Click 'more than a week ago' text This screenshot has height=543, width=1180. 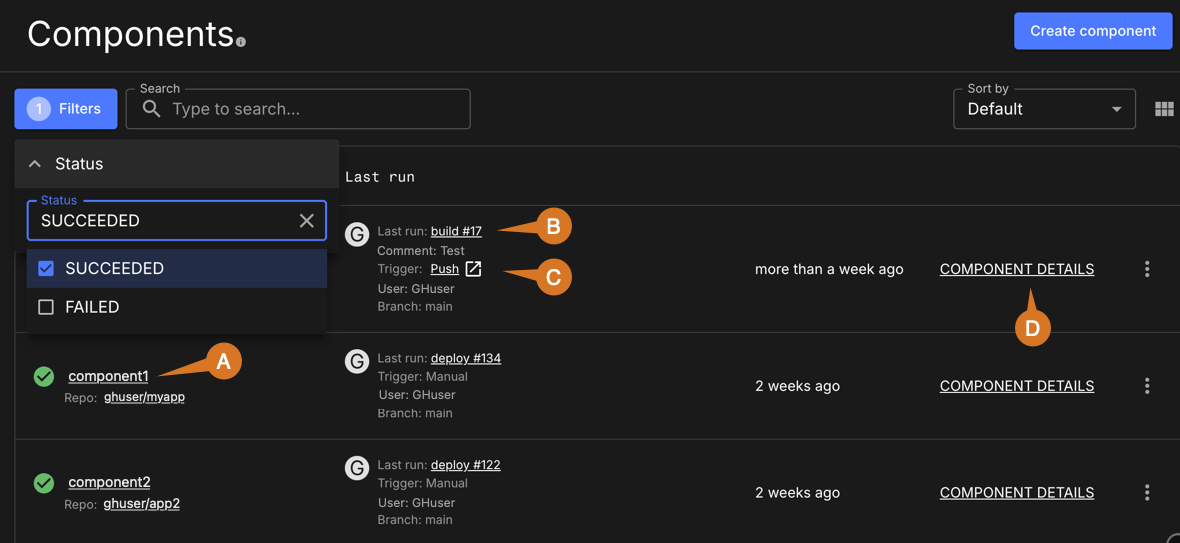[x=829, y=268]
